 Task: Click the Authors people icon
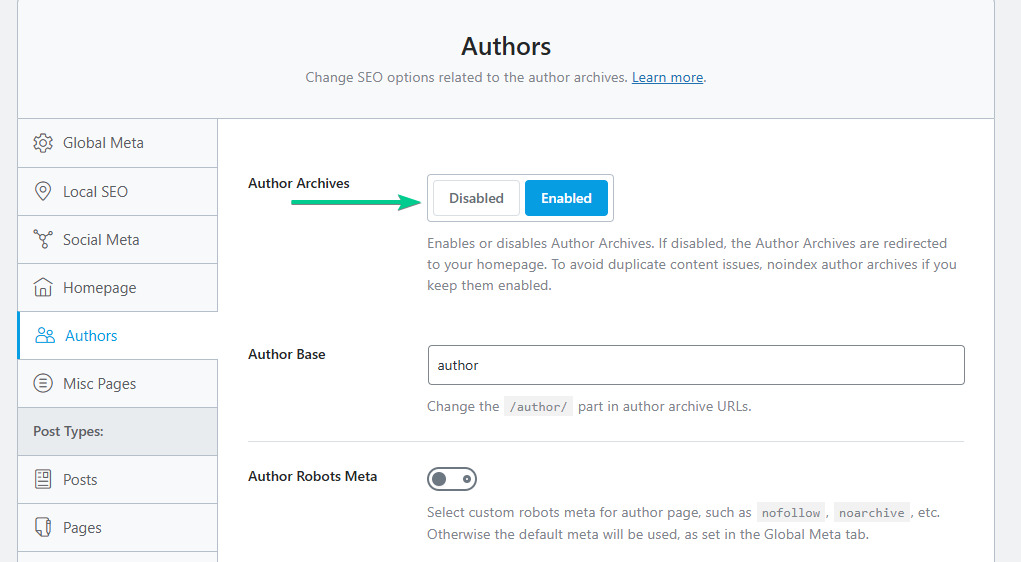point(45,335)
